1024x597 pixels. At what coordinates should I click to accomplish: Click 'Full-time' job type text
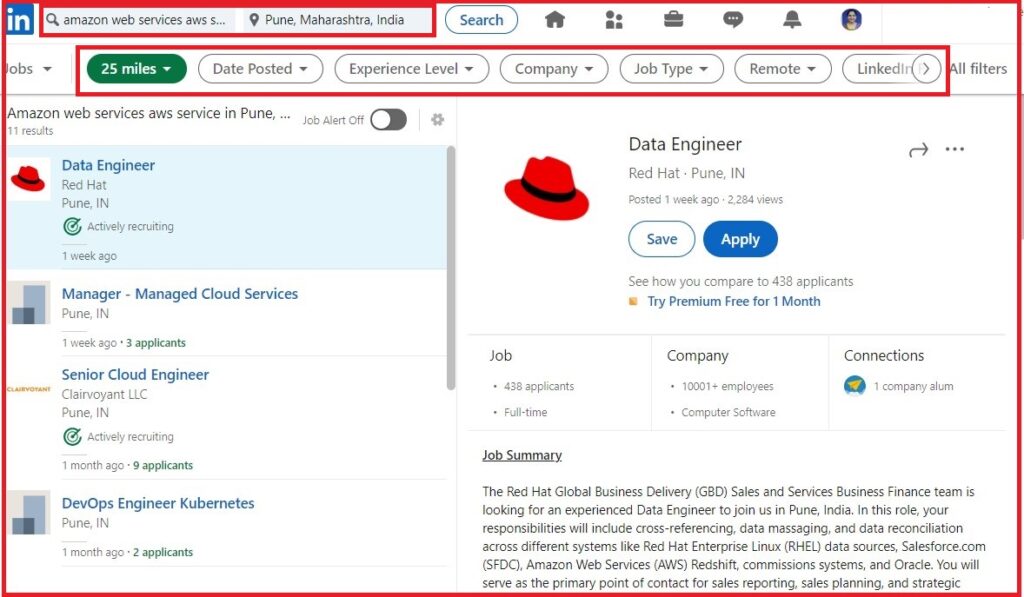(525, 412)
